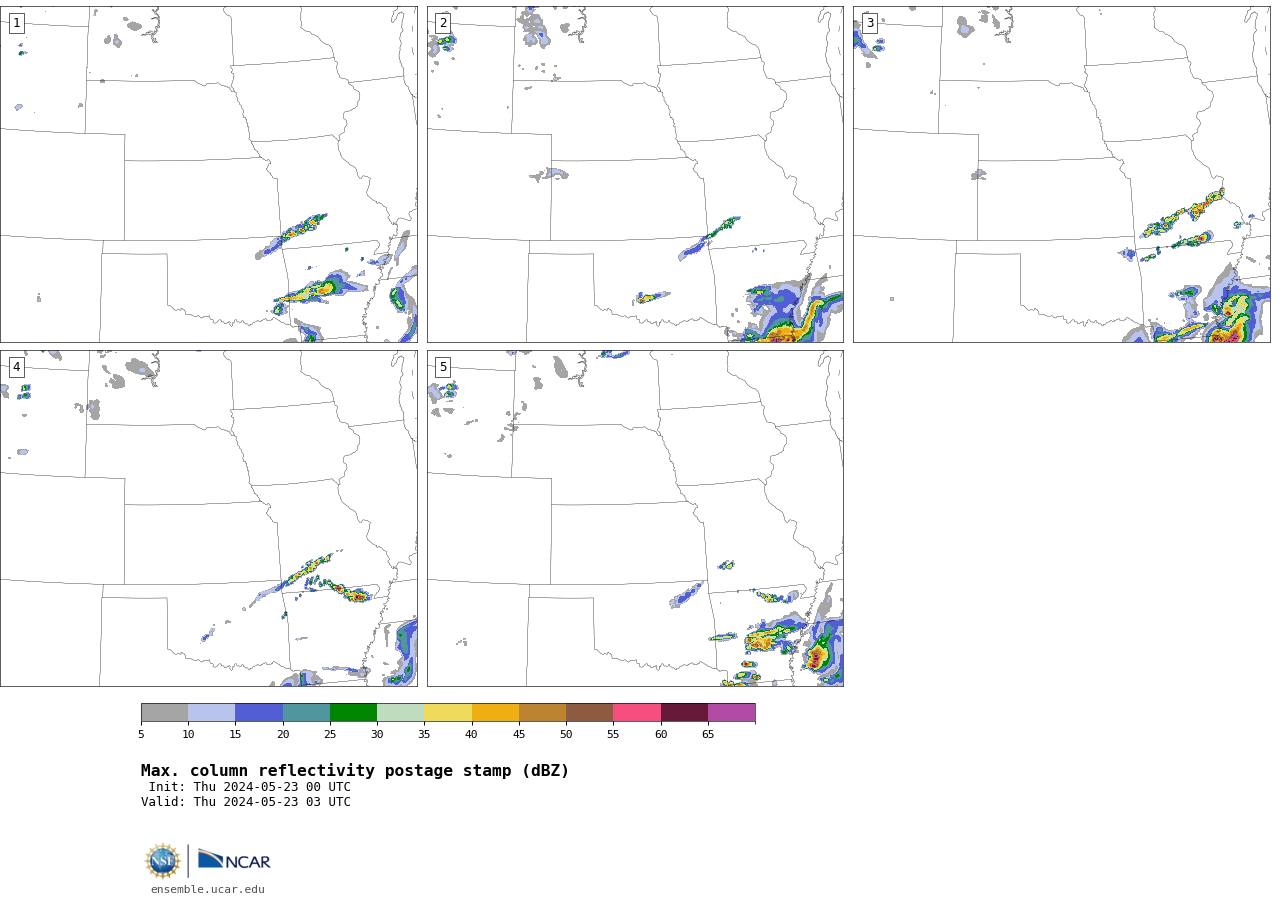Image resolution: width=1280 pixels, height=901 pixels.
Task: Open ensemble member 5 reflectivity map
Action: pos(635,518)
